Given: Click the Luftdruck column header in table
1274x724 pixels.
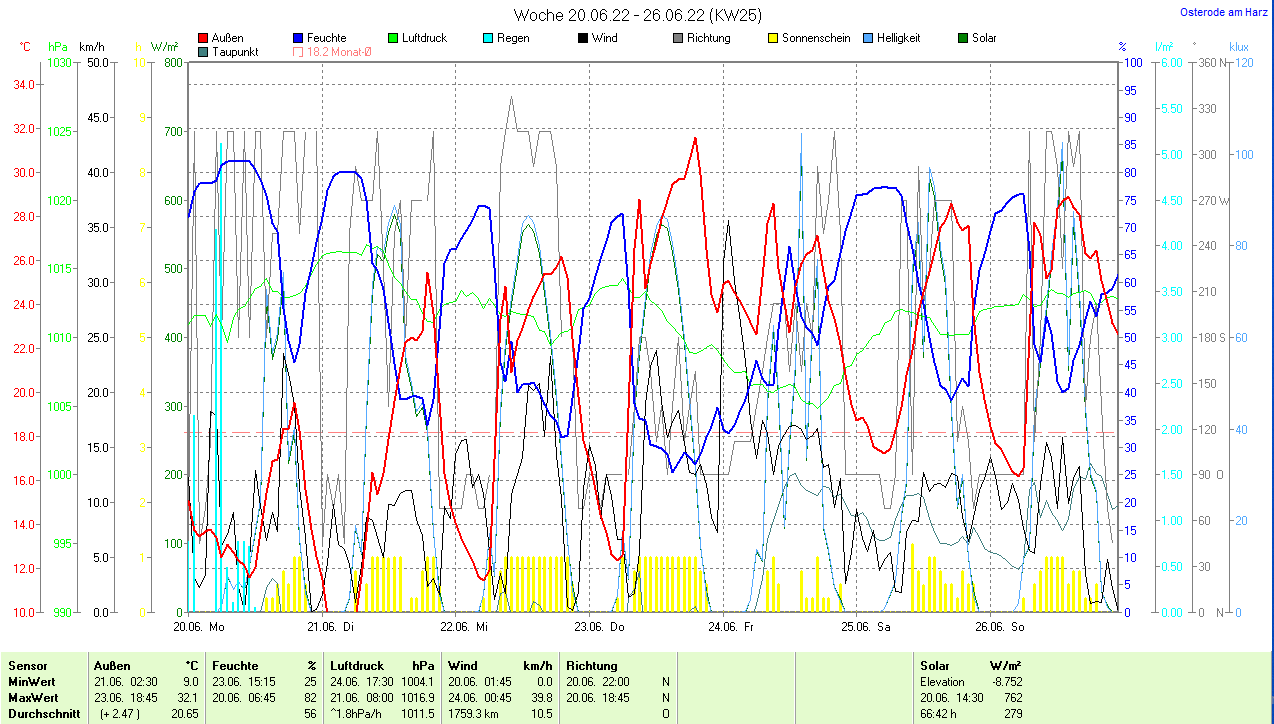Looking at the screenshot, I should click(357, 665).
